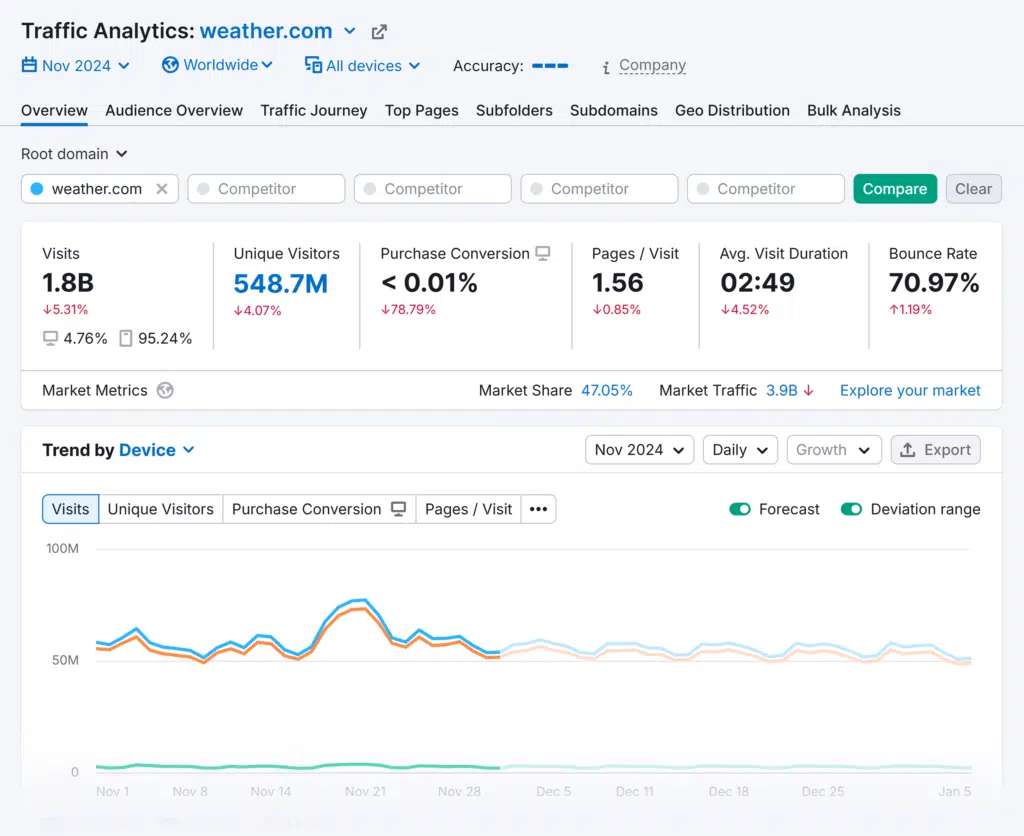Screen dimensions: 1024x836
Task: Switch to the Traffic Journey tab
Action: (x=314, y=111)
